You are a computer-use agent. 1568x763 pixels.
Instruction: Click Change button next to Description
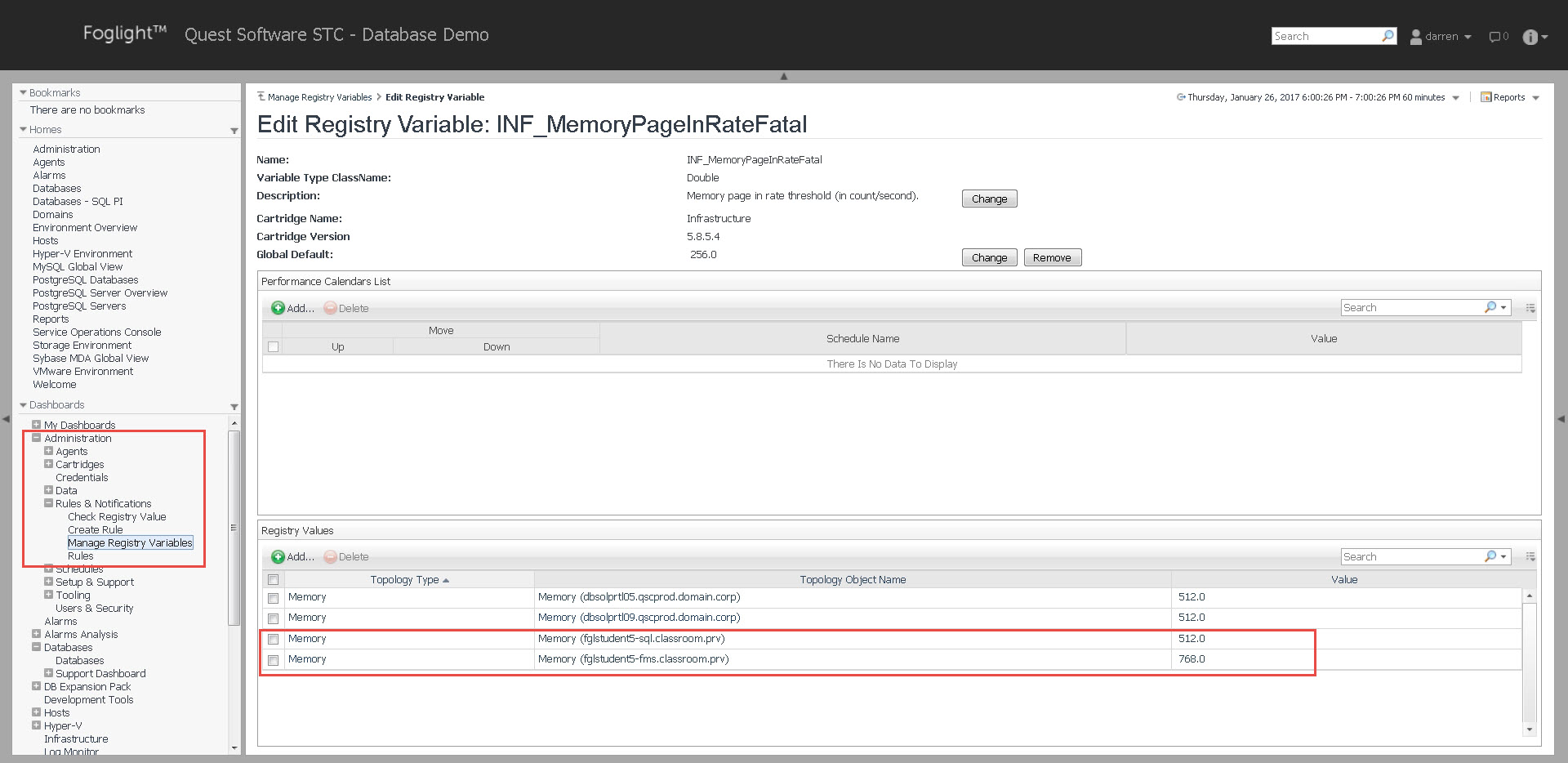click(989, 199)
